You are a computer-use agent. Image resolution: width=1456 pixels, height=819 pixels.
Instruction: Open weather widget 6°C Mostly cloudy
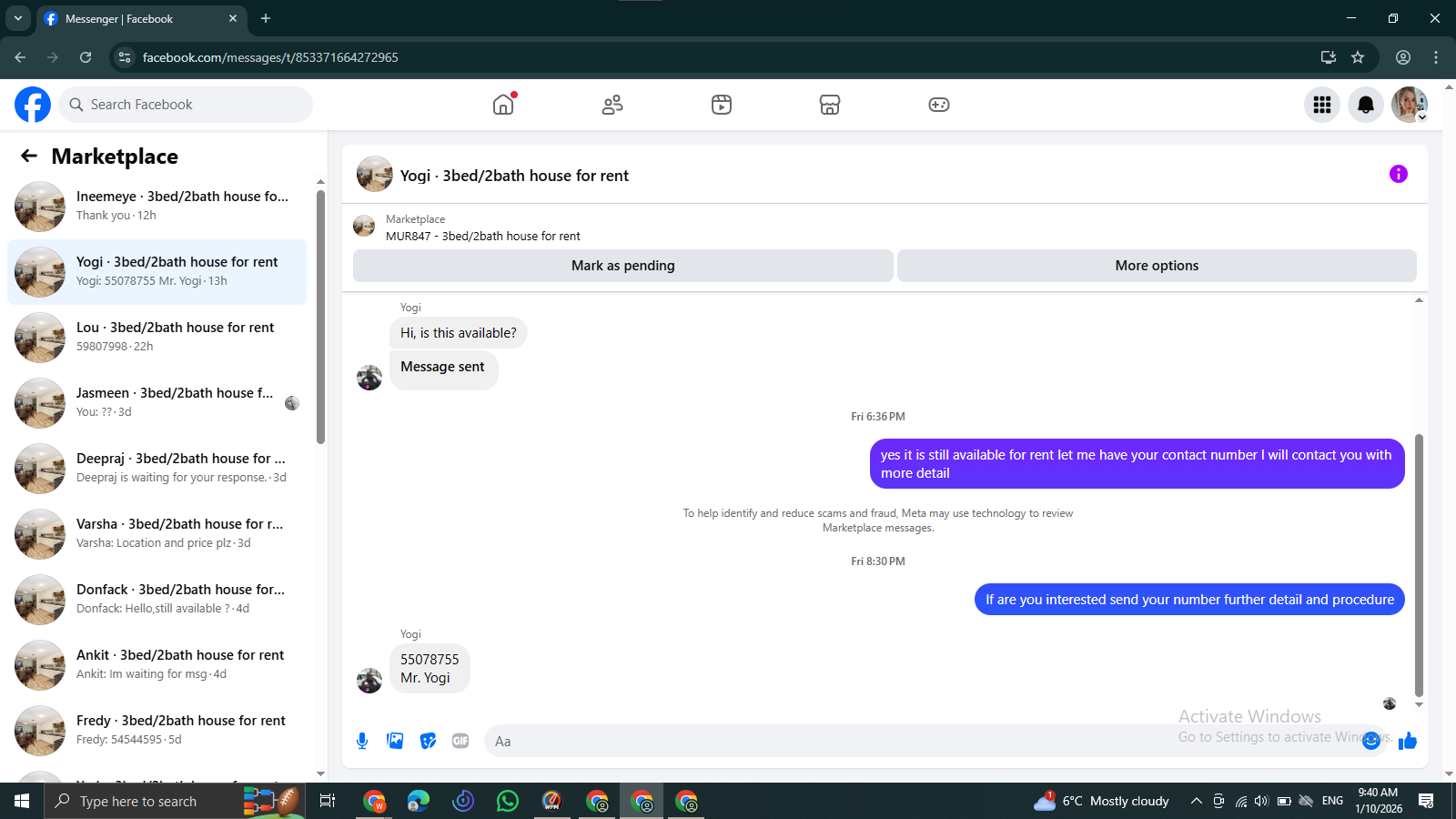[1102, 801]
